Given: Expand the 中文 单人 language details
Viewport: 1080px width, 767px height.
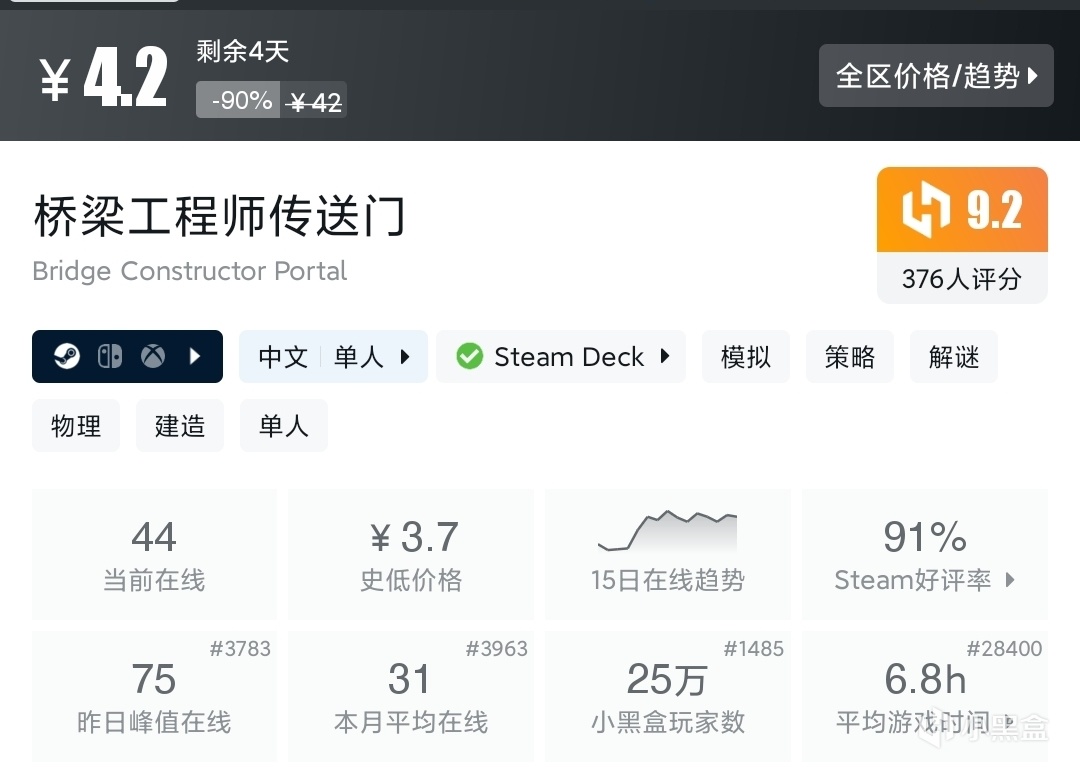Looking at the screenshot, I should tap(405, 357).
